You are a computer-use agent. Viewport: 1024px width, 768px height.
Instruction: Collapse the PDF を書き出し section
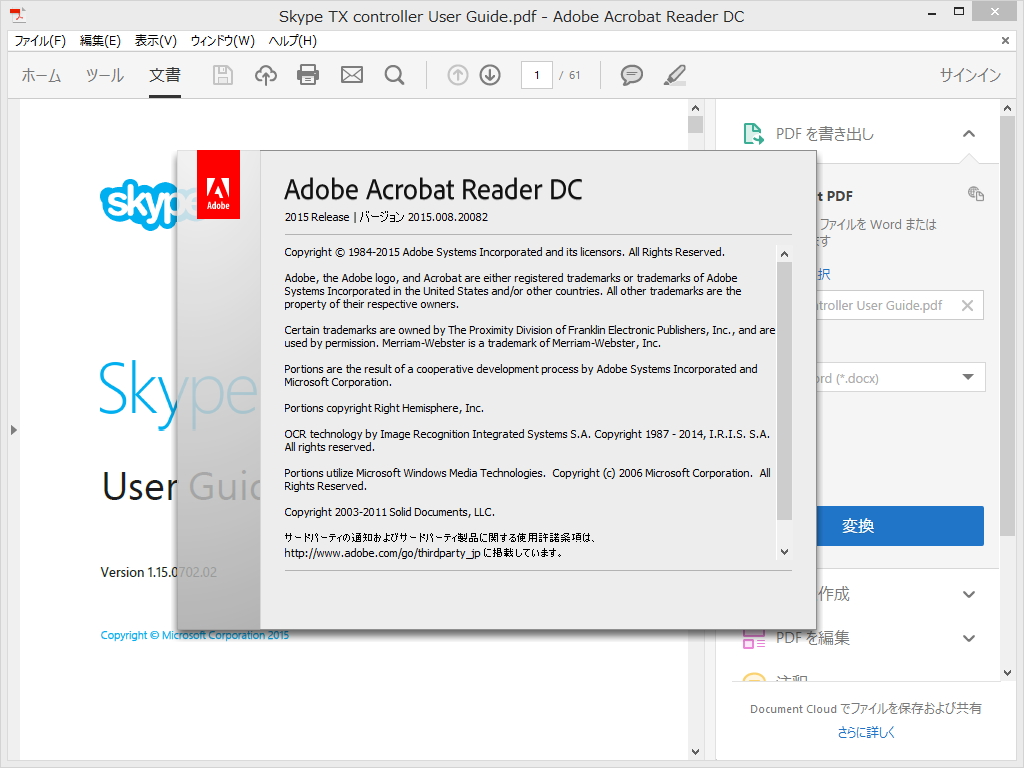point(968,134)
